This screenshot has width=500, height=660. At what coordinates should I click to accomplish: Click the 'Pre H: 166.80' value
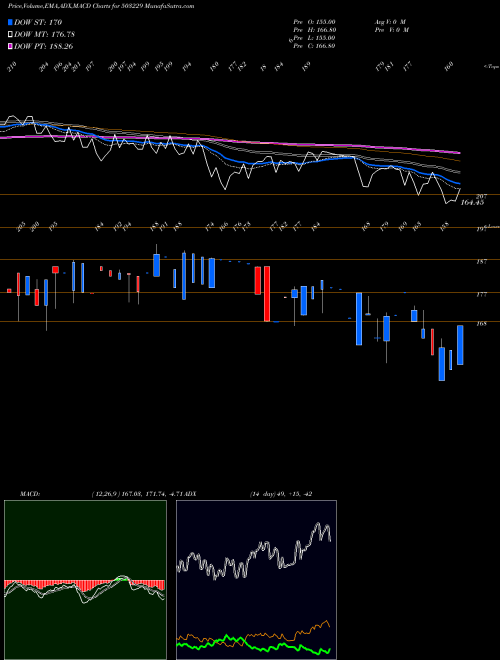point(314,30)
